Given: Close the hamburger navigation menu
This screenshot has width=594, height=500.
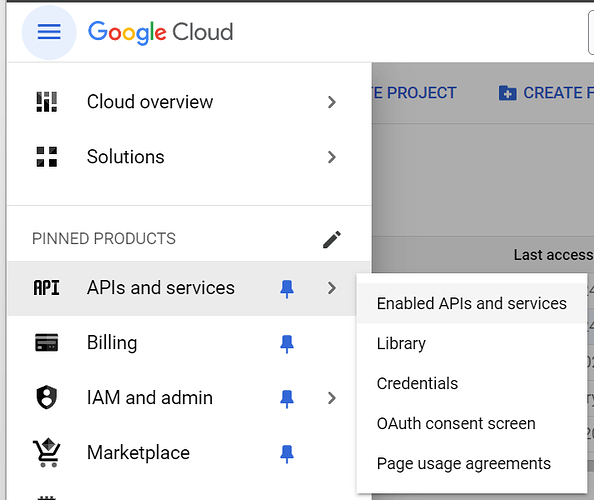Looking at the screenshot, I should point(49,32).
